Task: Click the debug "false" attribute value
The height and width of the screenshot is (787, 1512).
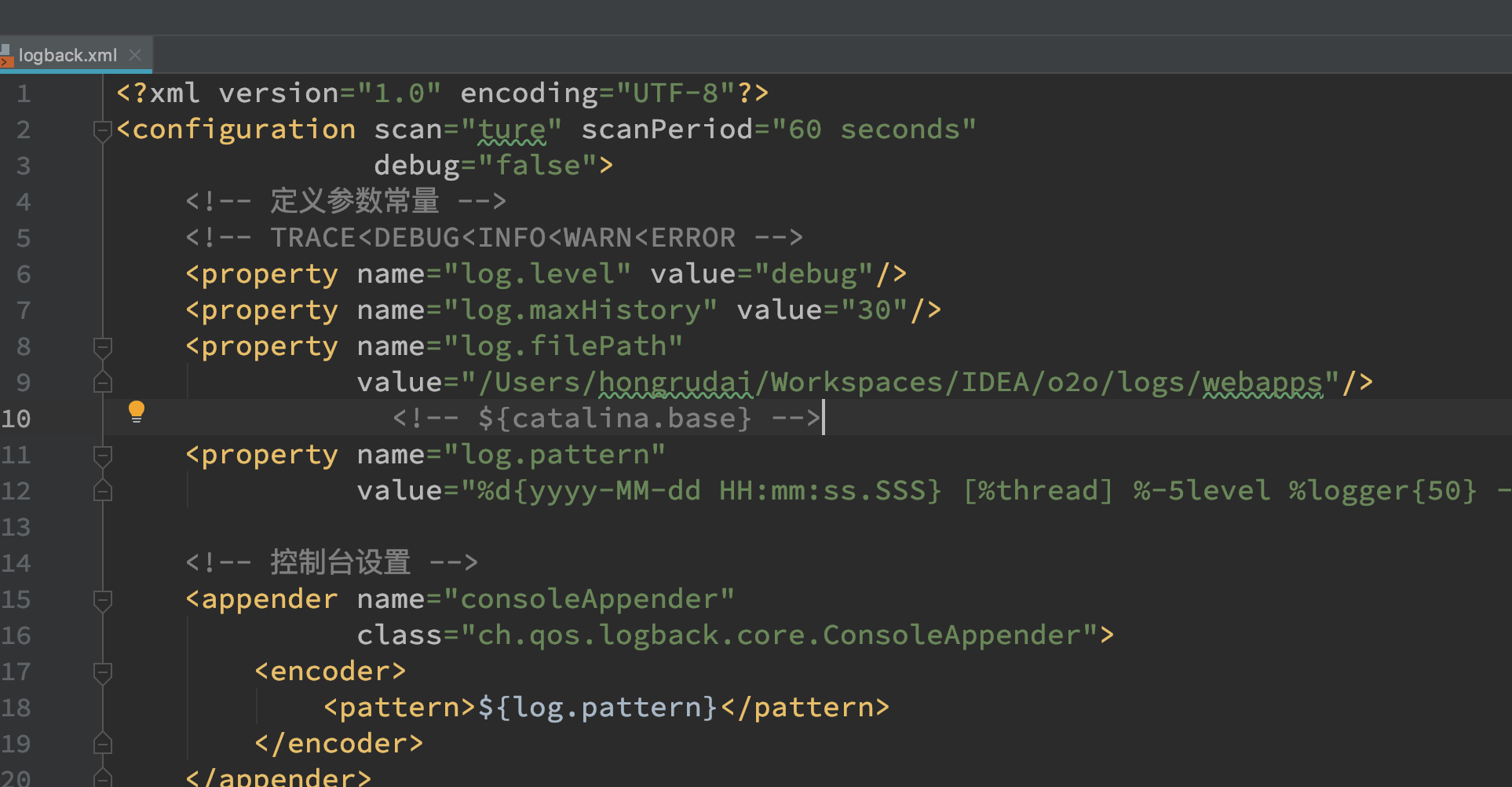Action: tap(539, 166)
